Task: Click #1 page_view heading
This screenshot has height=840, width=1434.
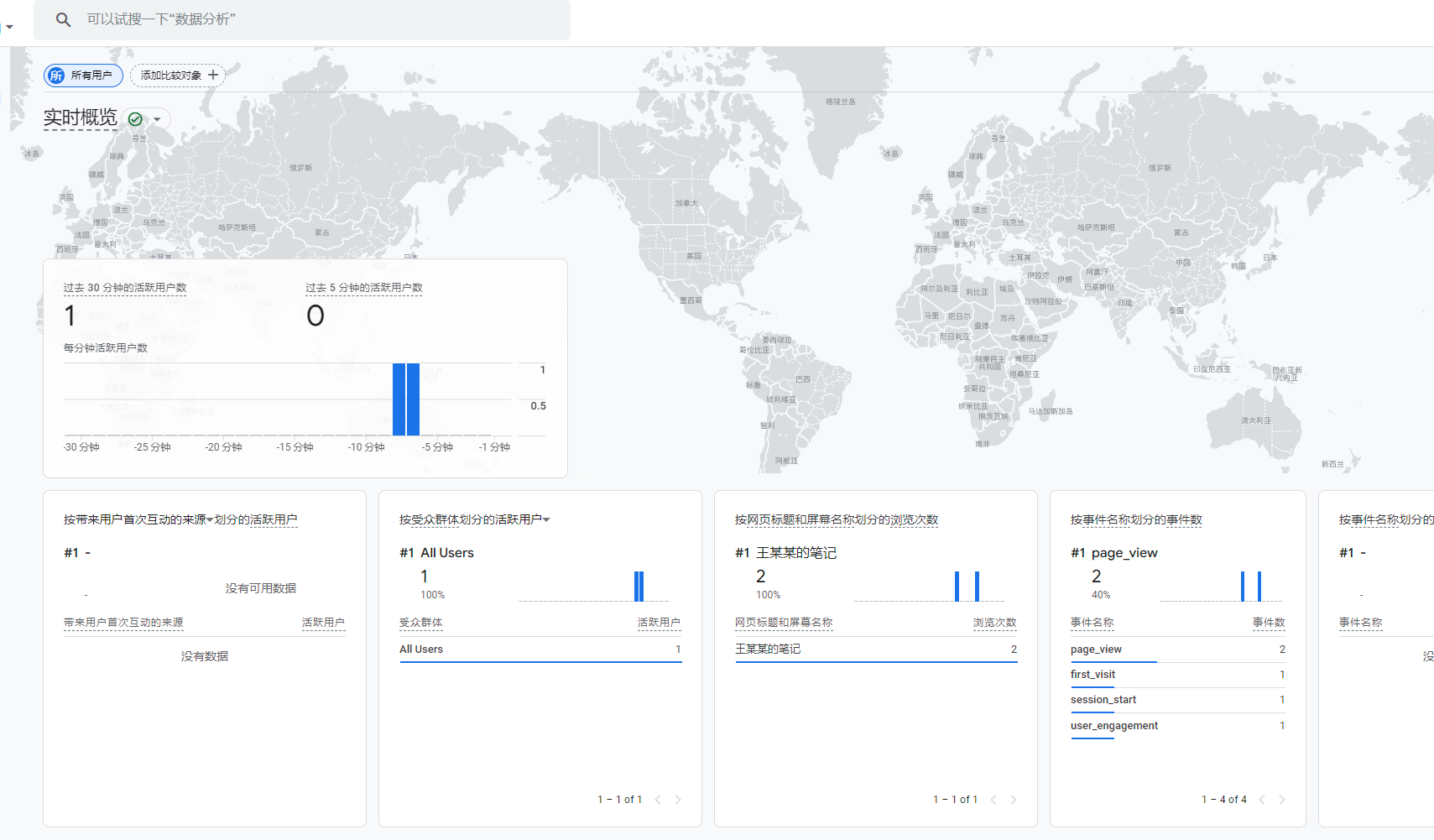Action: coord(1114,553)
